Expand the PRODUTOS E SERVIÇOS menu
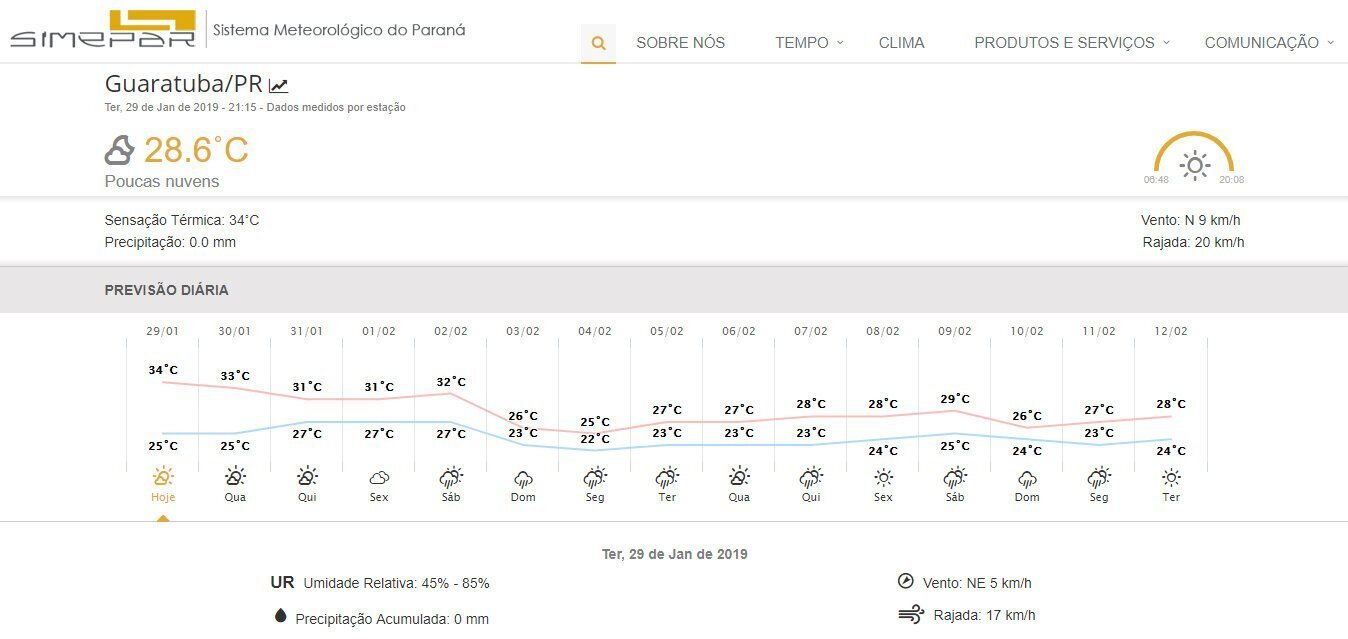Viewport: 1348px width, 639px height. (x=1072, y=43)
